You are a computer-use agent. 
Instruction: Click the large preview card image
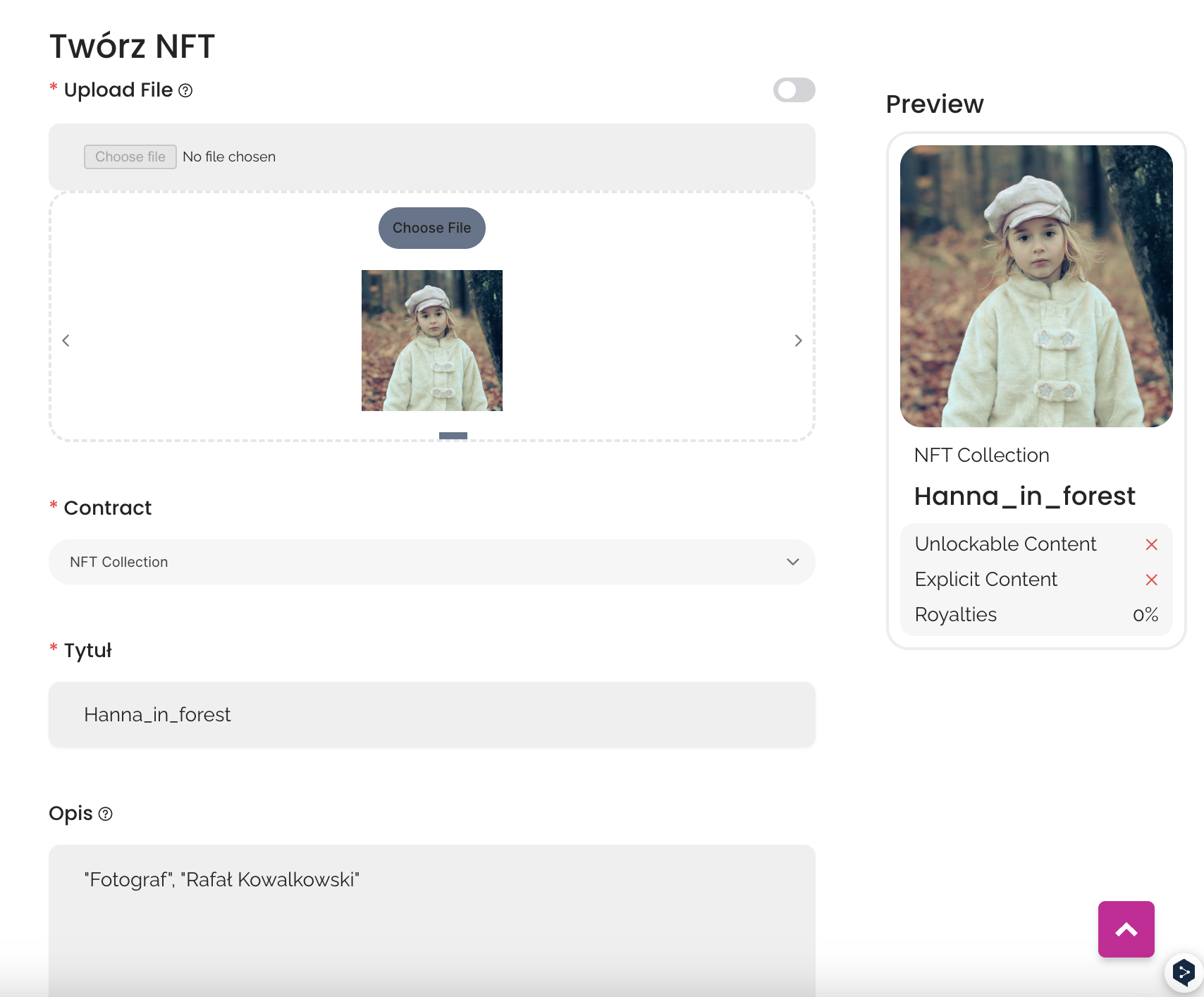[x=1036, y=286]
